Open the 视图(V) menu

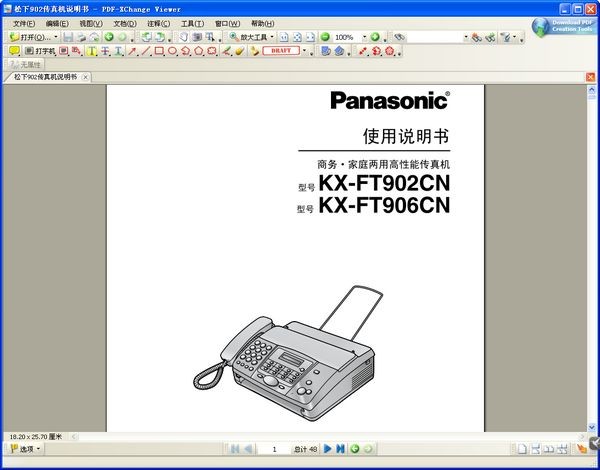91,24
